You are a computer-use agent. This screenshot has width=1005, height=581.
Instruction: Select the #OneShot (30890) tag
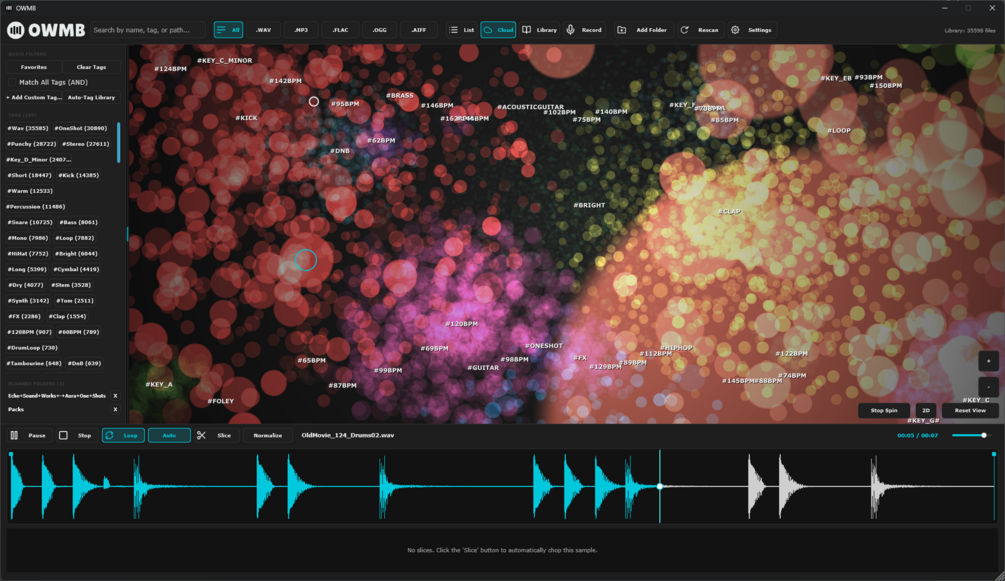[x=81, y=128]
